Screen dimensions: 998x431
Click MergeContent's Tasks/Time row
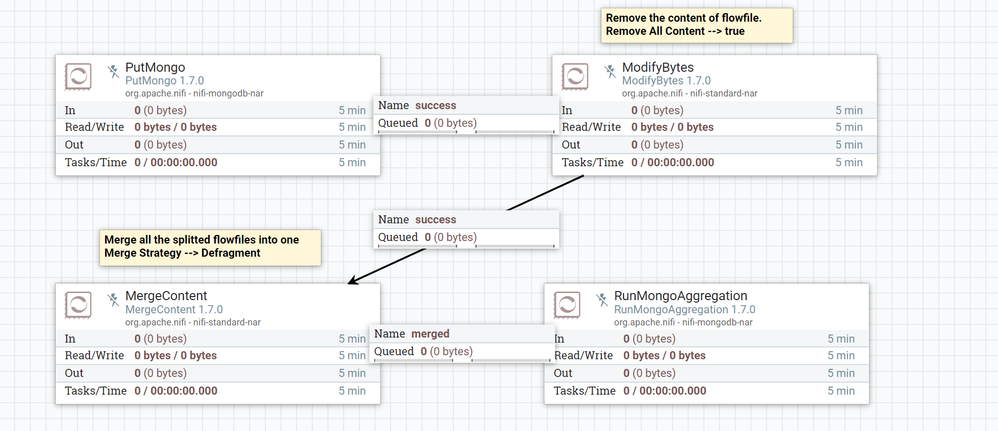tap(218, 391)
